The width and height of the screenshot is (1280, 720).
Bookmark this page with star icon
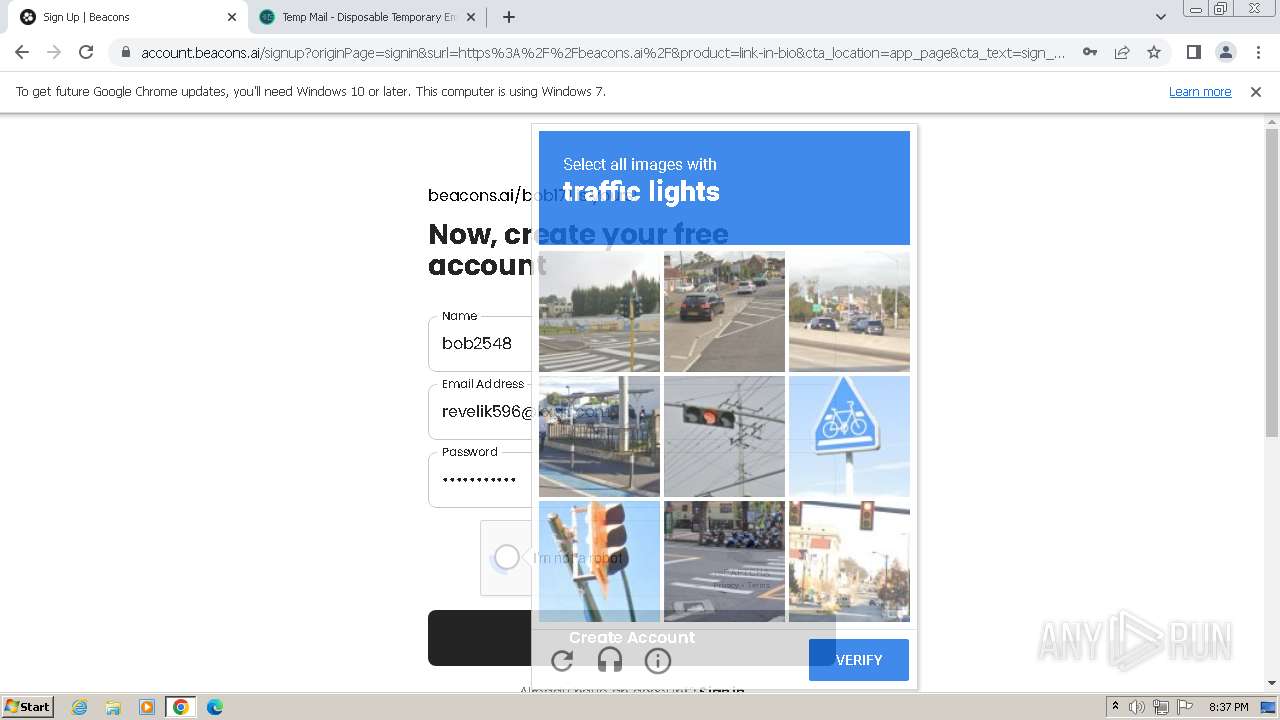coord(1154,52)
